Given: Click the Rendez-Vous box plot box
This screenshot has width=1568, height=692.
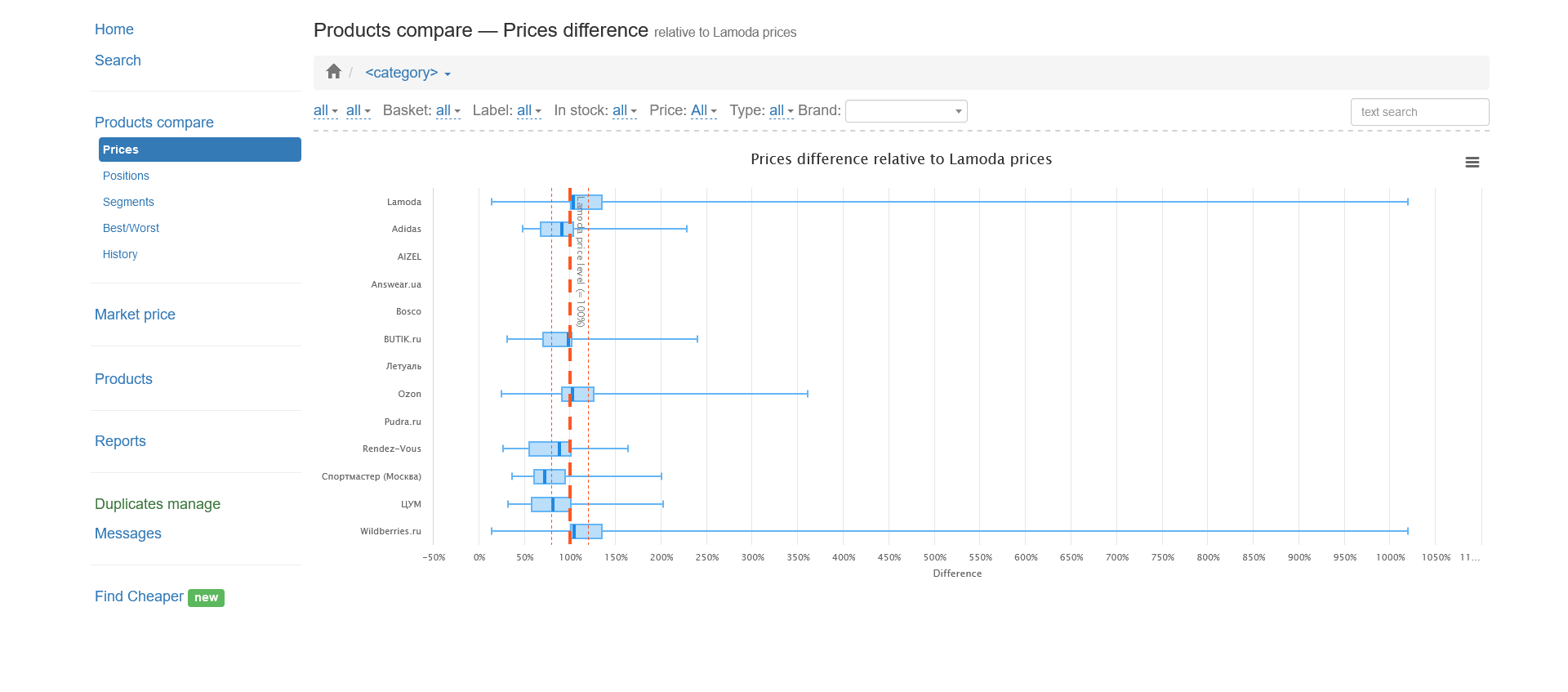Looking at the screenshot, I should pyautogui.click(x=550, y=449).
